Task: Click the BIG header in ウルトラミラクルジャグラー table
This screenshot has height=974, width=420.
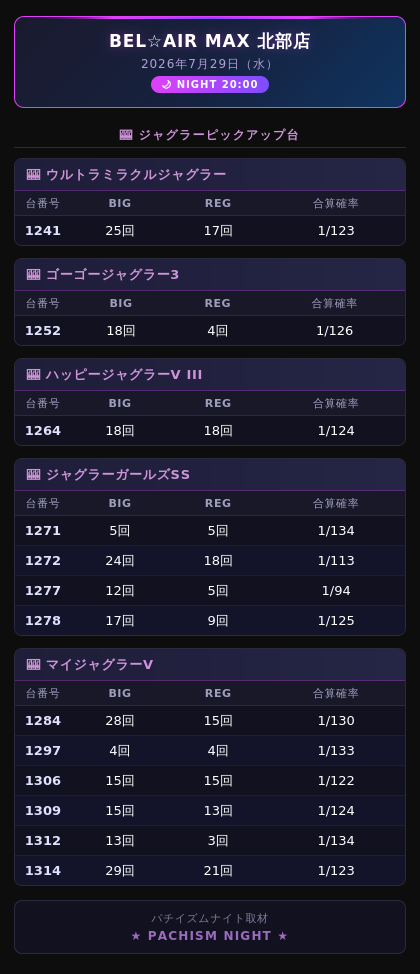Action: pyautogui.click(x=120, y=203)
